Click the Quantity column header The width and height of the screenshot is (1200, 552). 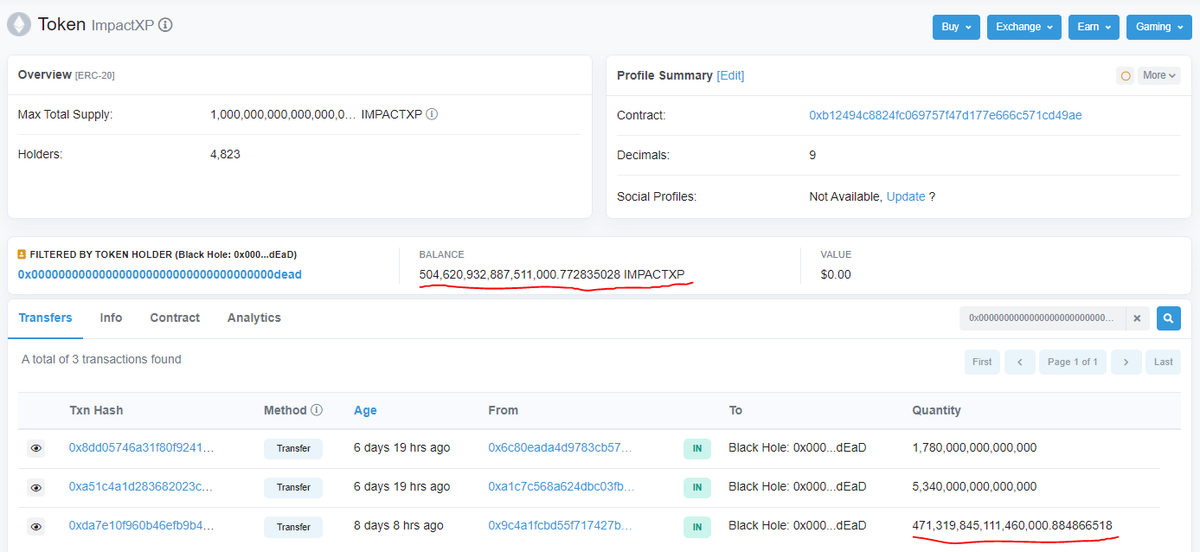(x=936, y=410)
